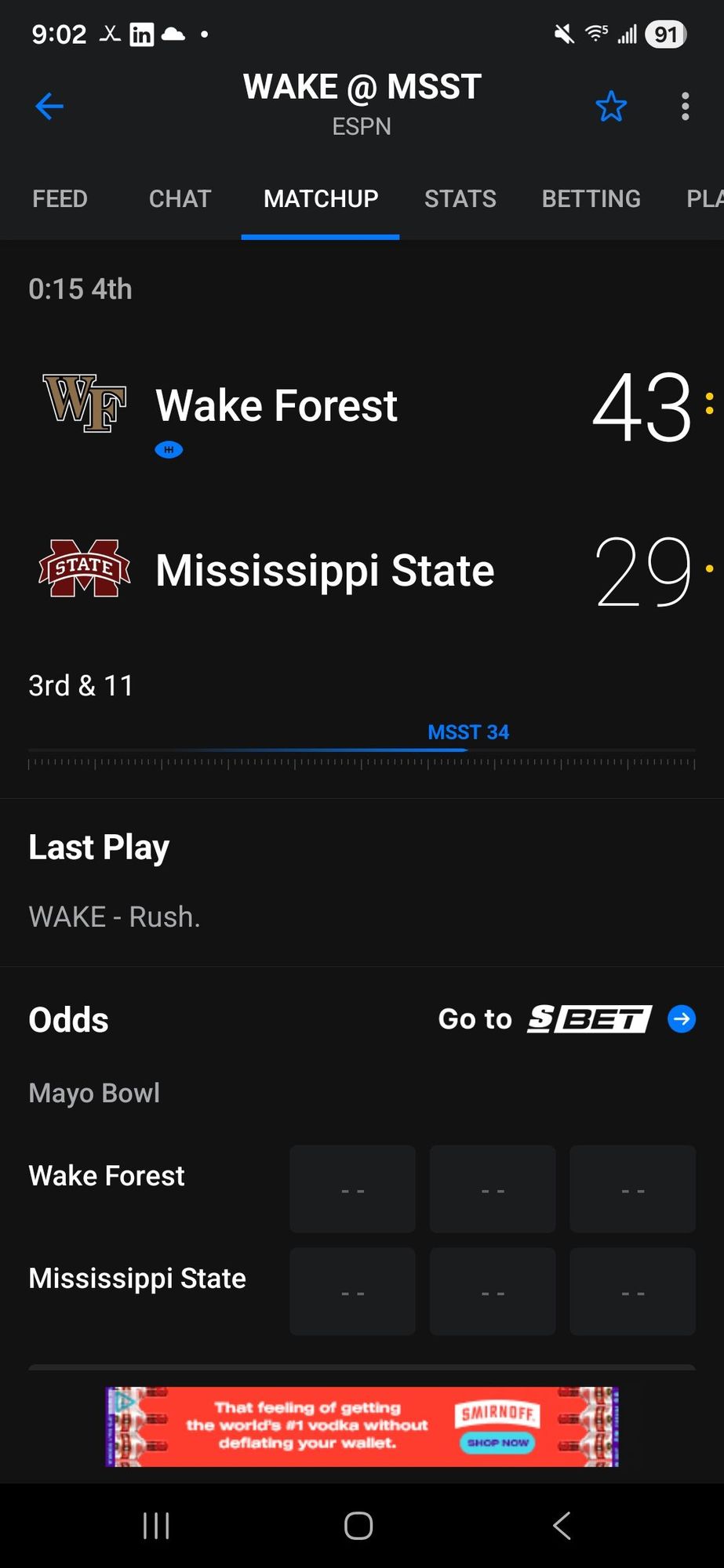Select first Wake Forest odds cell
Image resolution: width=724 pixels, height=1568 pixels.
point(352,1189)
